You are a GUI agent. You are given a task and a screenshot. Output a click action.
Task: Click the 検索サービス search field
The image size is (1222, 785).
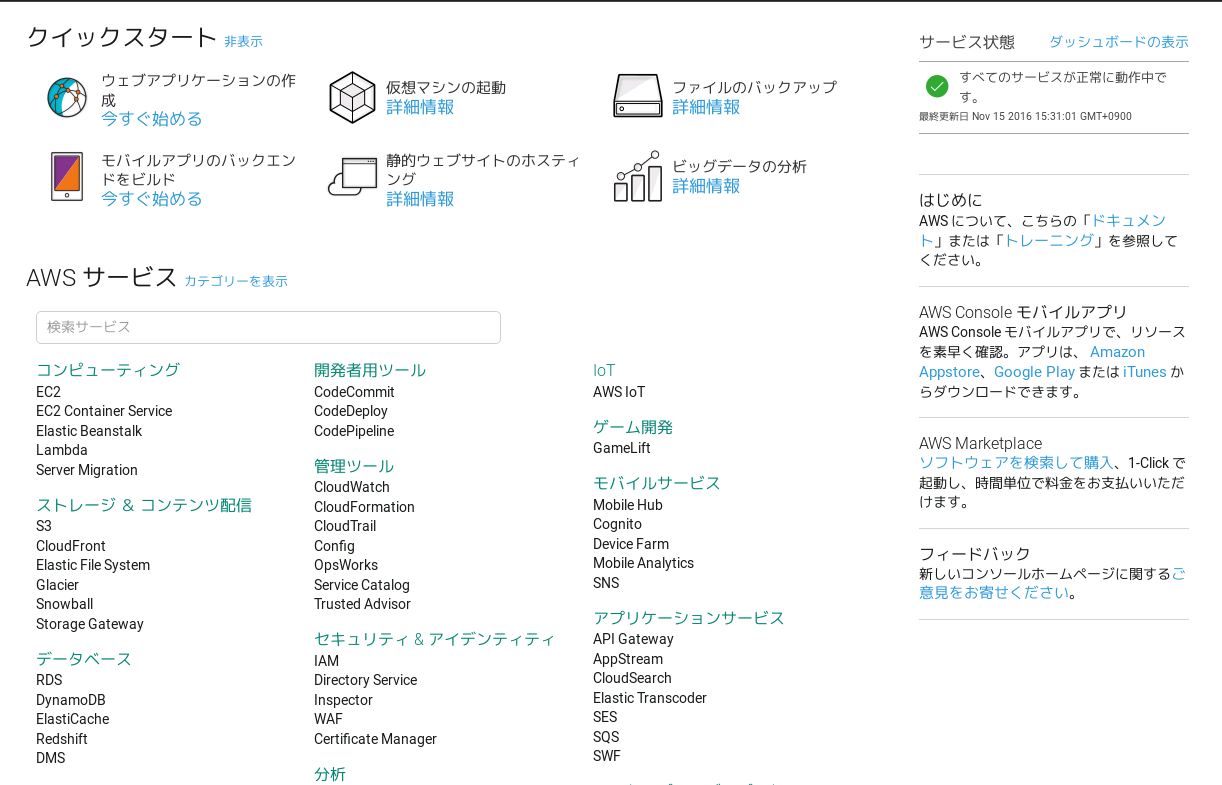[x=268, y=327]
